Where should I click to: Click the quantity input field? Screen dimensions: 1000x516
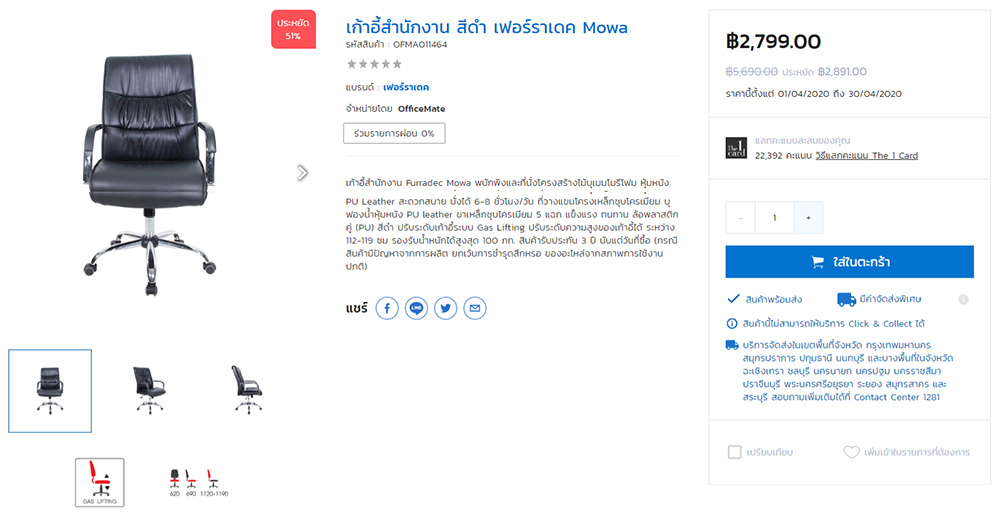tap(774, 217)
